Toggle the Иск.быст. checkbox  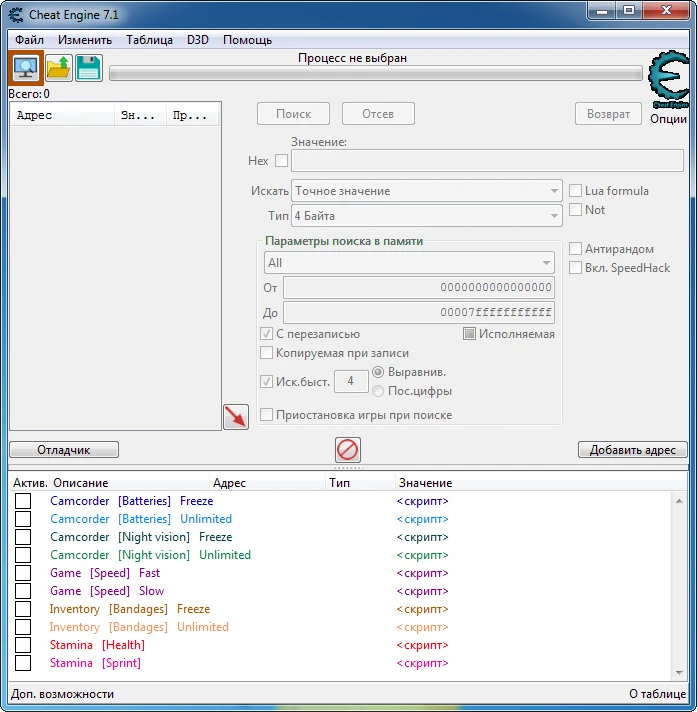coord(267,381)
